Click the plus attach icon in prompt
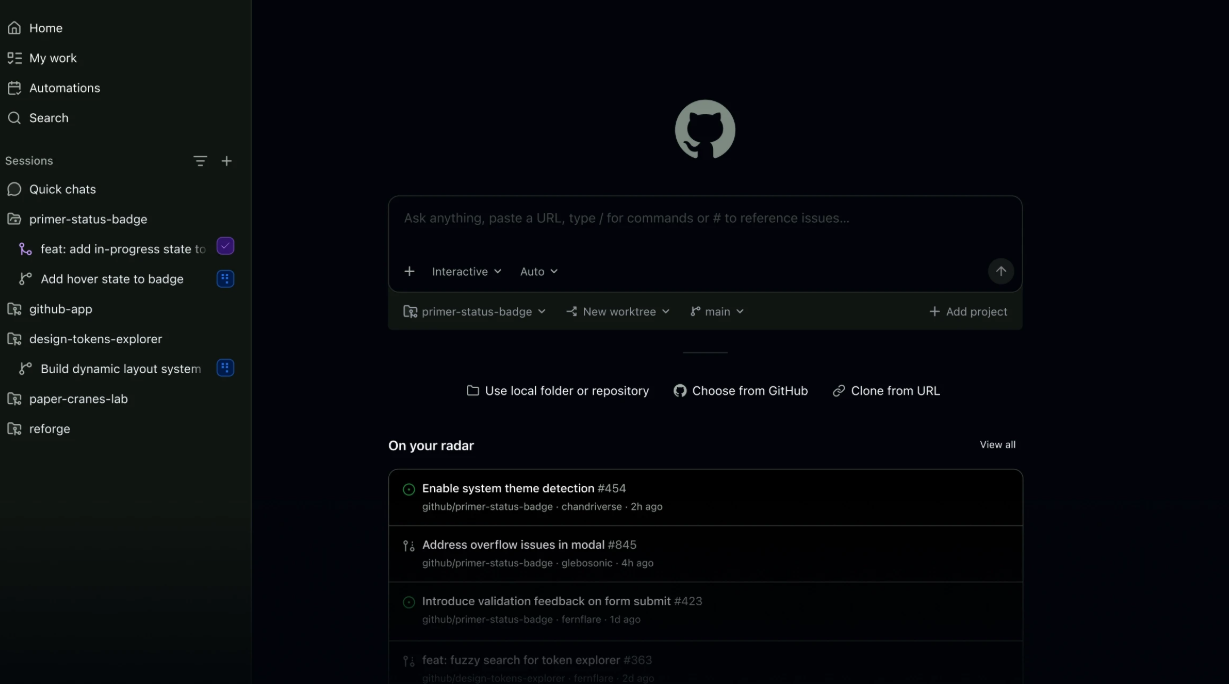The width and height of the screenshot is (1229, 684). (x=409, y=271)
